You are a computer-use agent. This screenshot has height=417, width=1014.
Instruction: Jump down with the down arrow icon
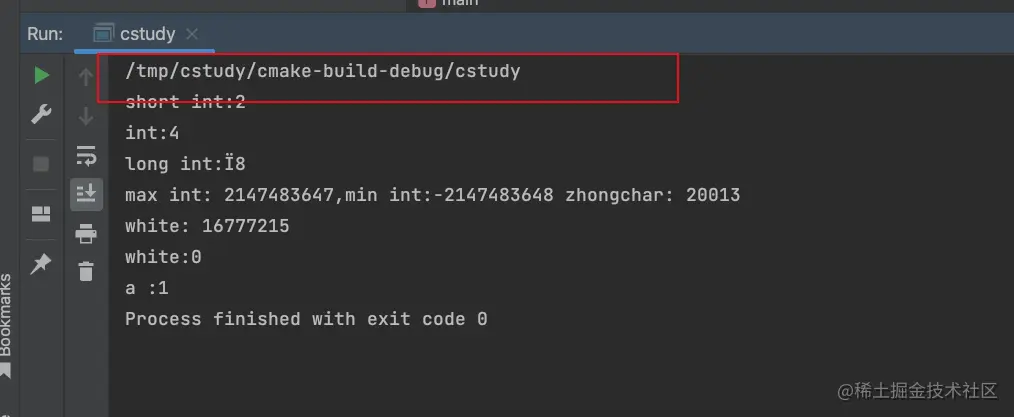pos(86,117)
